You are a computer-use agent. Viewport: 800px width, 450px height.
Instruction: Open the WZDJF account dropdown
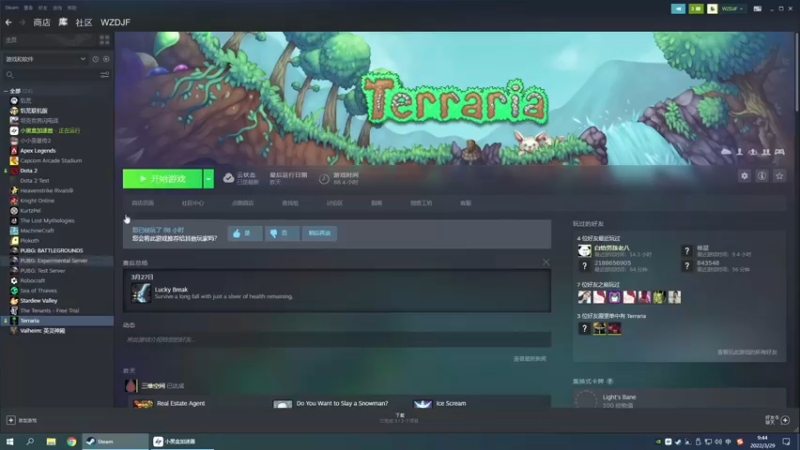pos(733,9)
